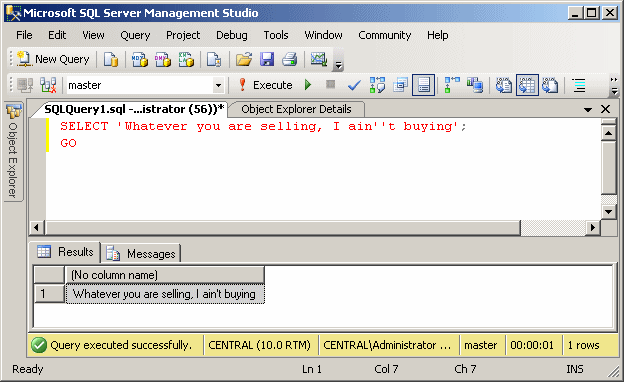624x382 pixels.
Task: Open the active files dropdown arrow
Action: point(588,109)
